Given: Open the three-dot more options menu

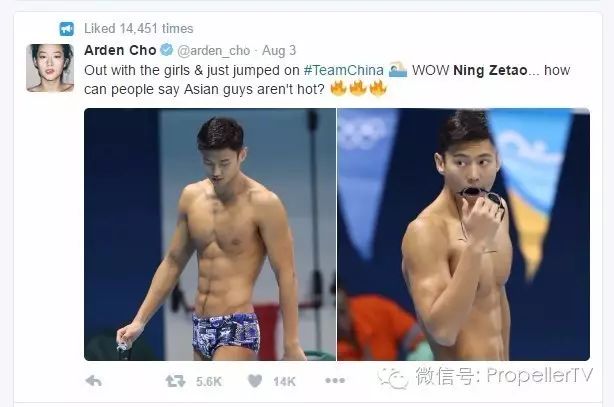Looking at the screenshot, I should coord(335,380).
